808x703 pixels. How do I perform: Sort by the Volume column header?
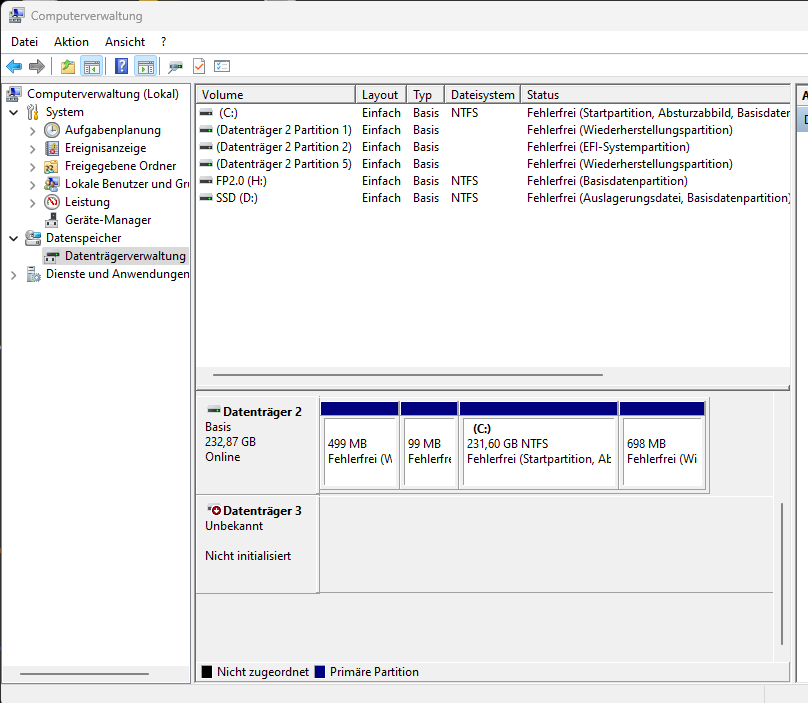[x=276, y=95]
